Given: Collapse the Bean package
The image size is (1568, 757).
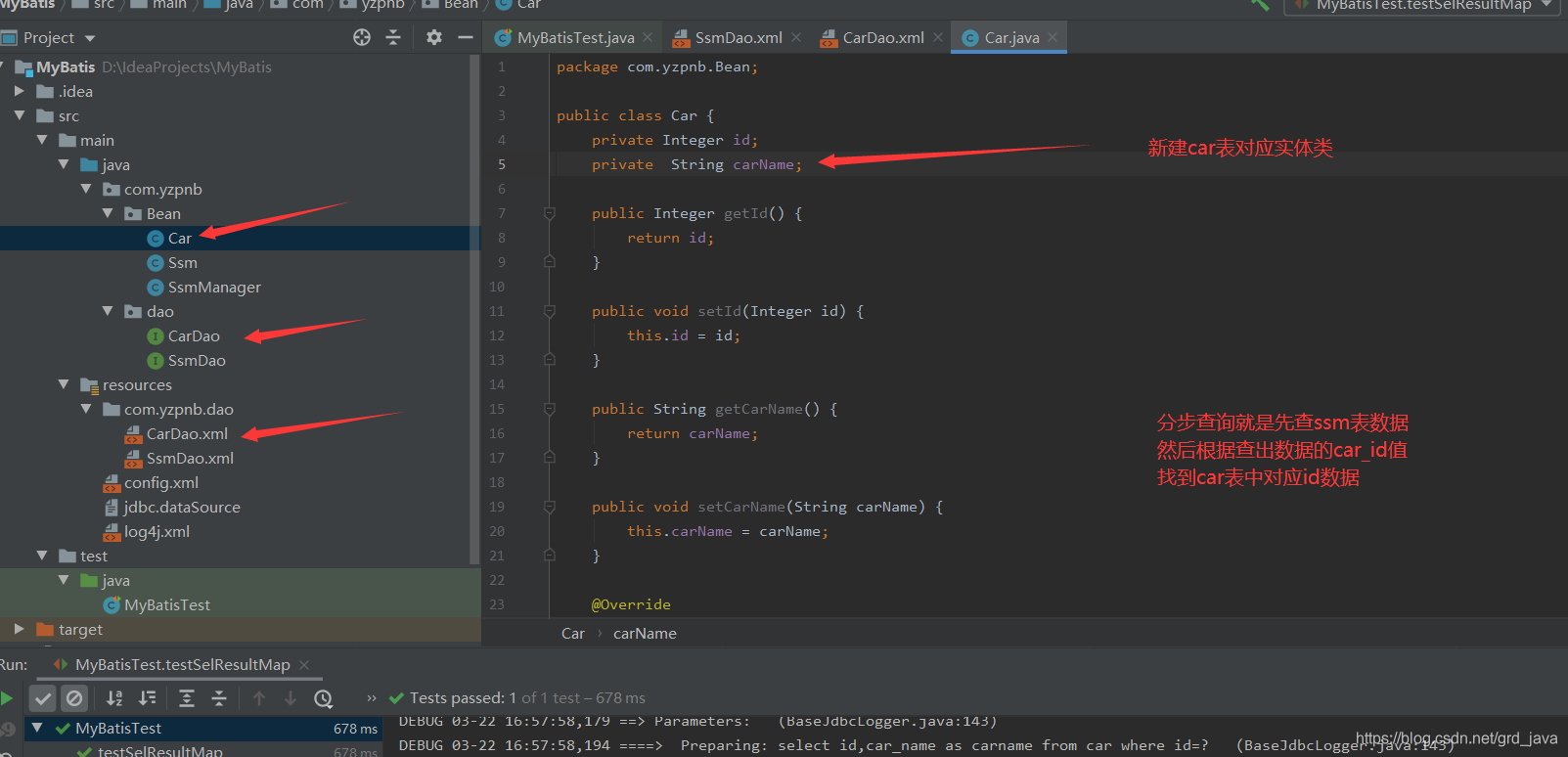Looking at the screenshot, I should (108, 213).
